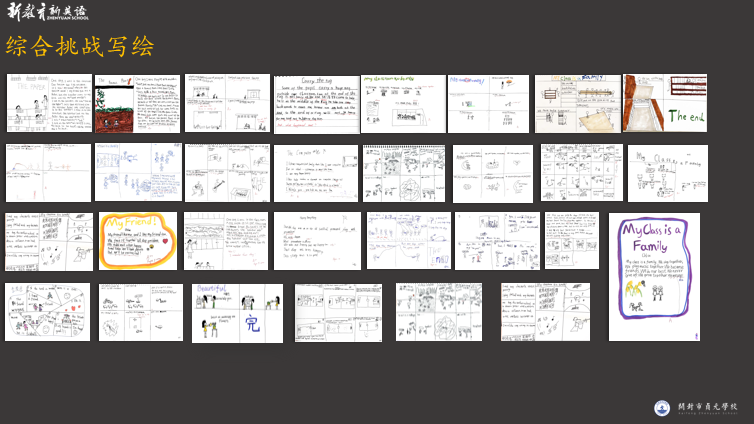Viewport: 754px width, 424px height.
Task: Open the thumbnail right of 'My Friend!'
Action: tap(226, 241)
